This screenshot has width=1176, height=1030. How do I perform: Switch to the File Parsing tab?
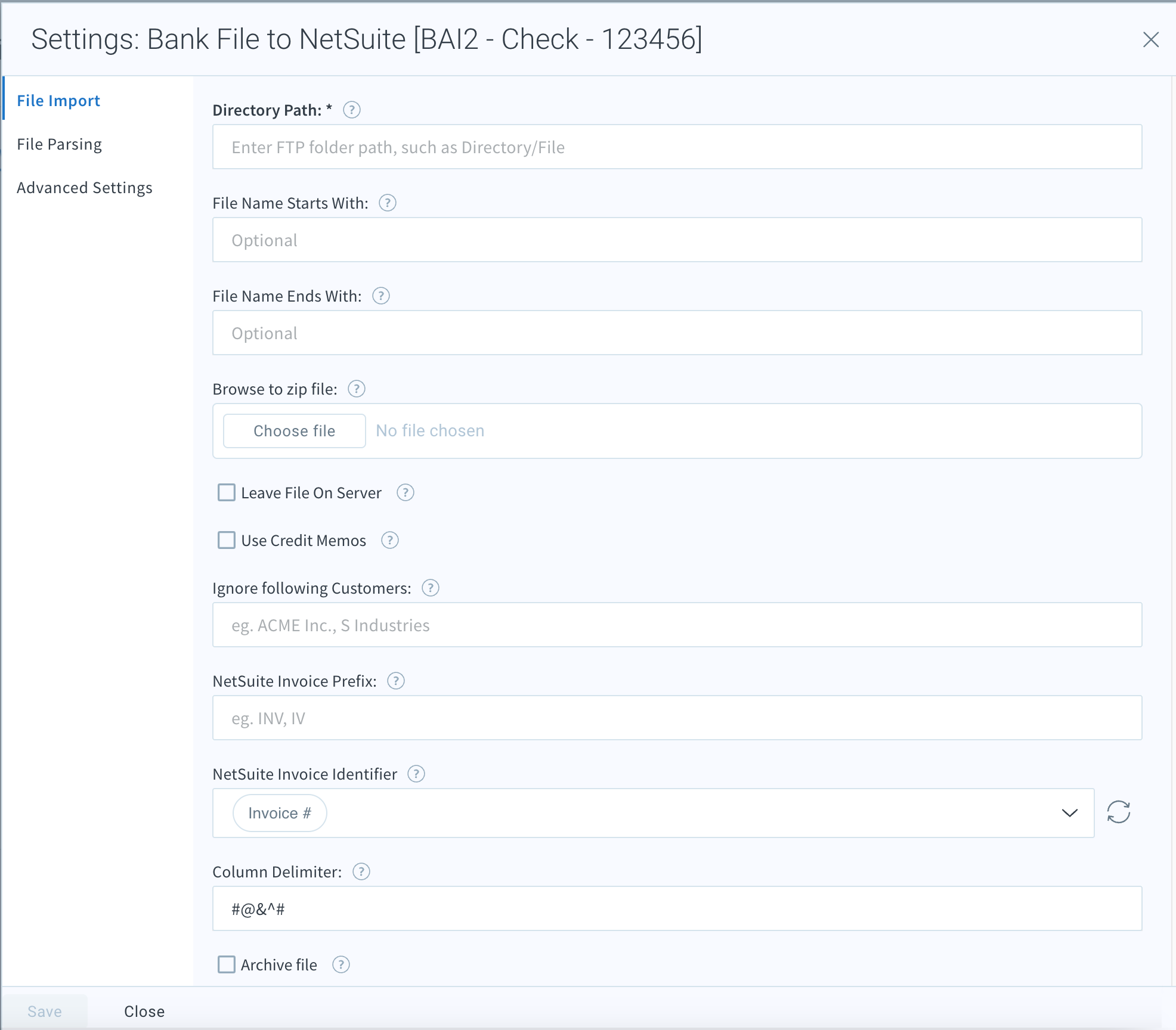pyautogui.click(x=59, y=144)
